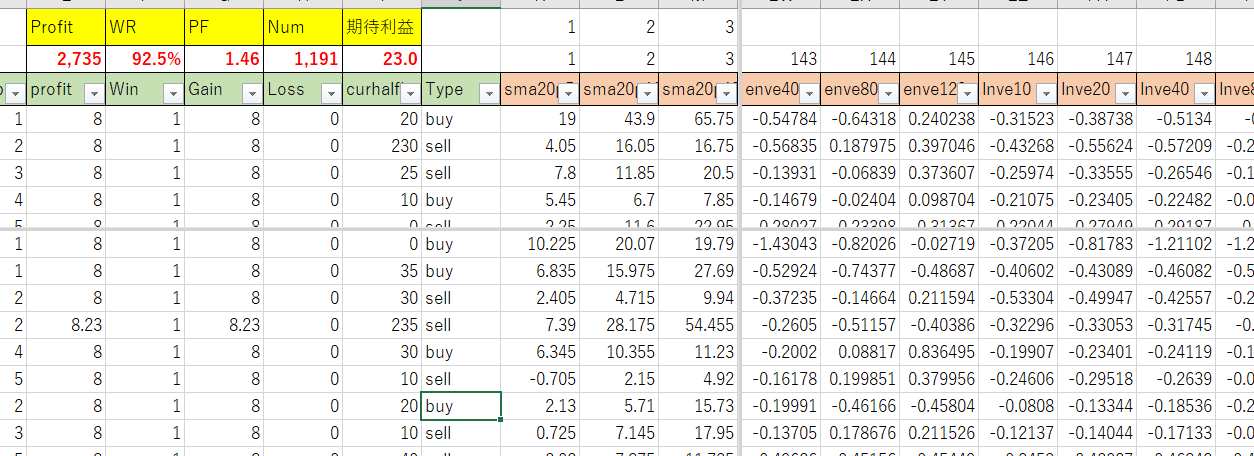Select the cell with value 43.9
This screenshot has width=1254, height=456.
pos(620,119)
